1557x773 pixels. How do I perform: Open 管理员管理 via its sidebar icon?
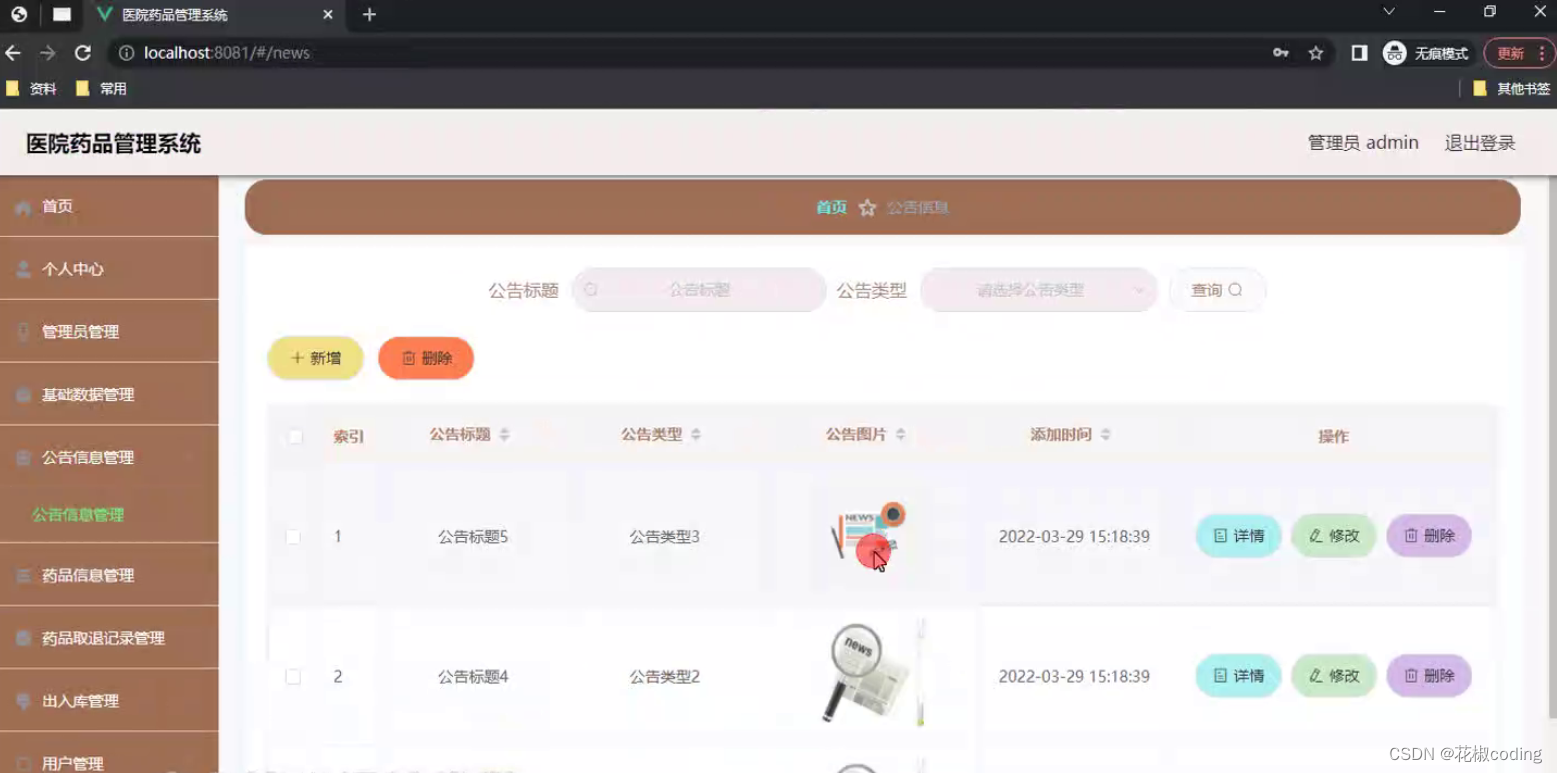pyautogui.click(x=22, y=331)
